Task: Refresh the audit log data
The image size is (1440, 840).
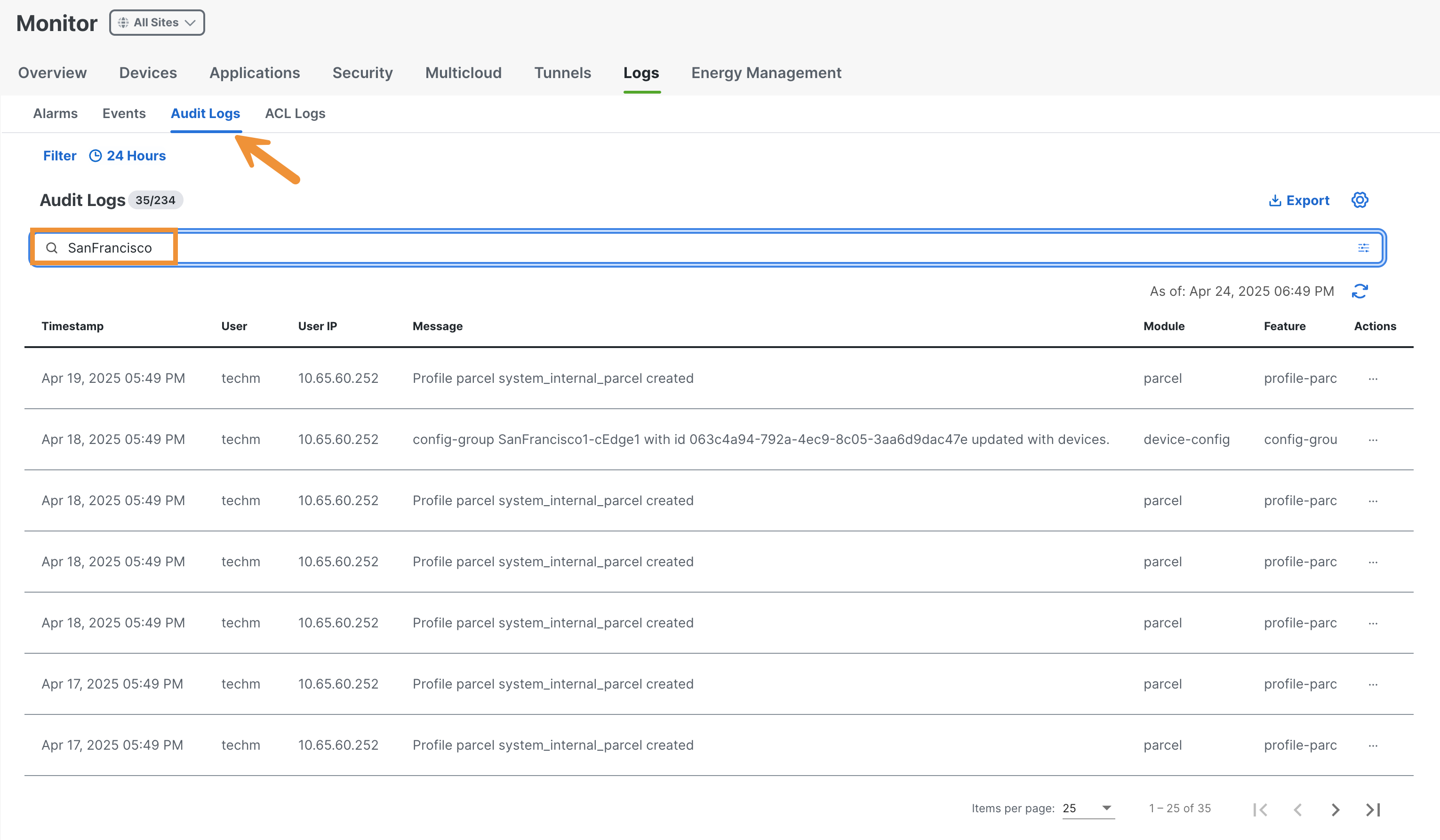Action: point(1360,291)
